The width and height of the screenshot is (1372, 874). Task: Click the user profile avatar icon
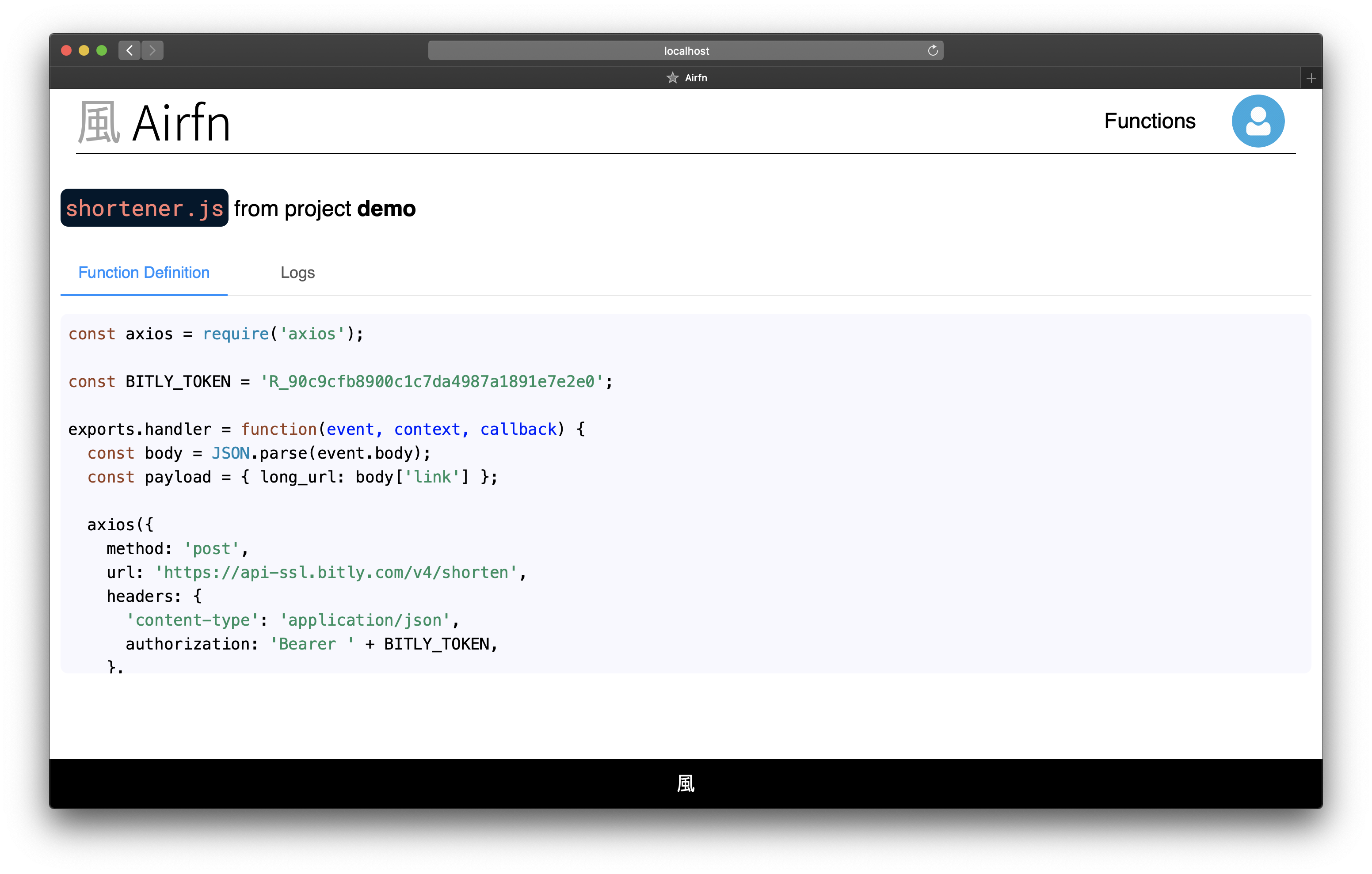1258,120
